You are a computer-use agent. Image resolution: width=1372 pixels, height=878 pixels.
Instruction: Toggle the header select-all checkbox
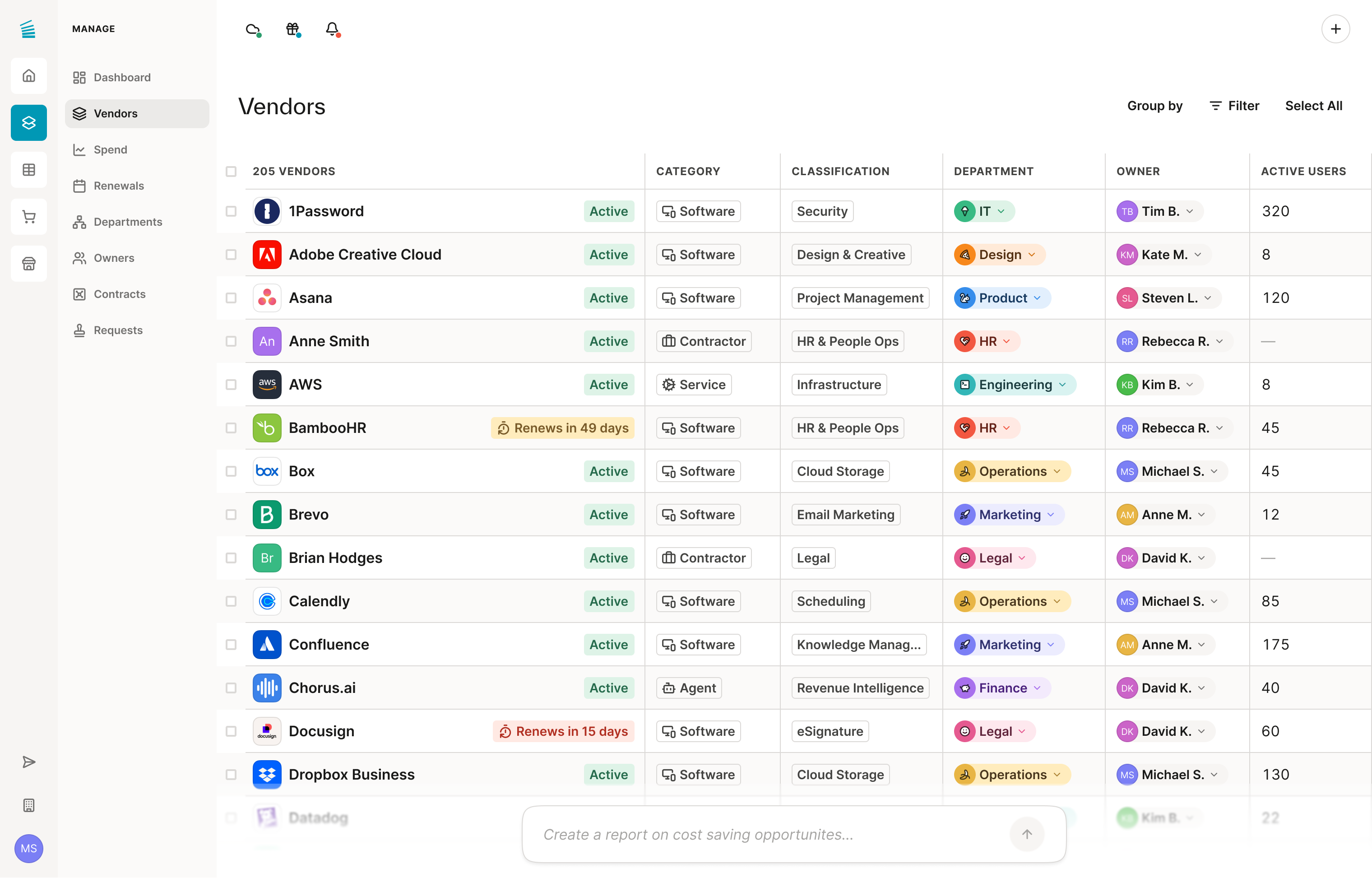[231, 172]
